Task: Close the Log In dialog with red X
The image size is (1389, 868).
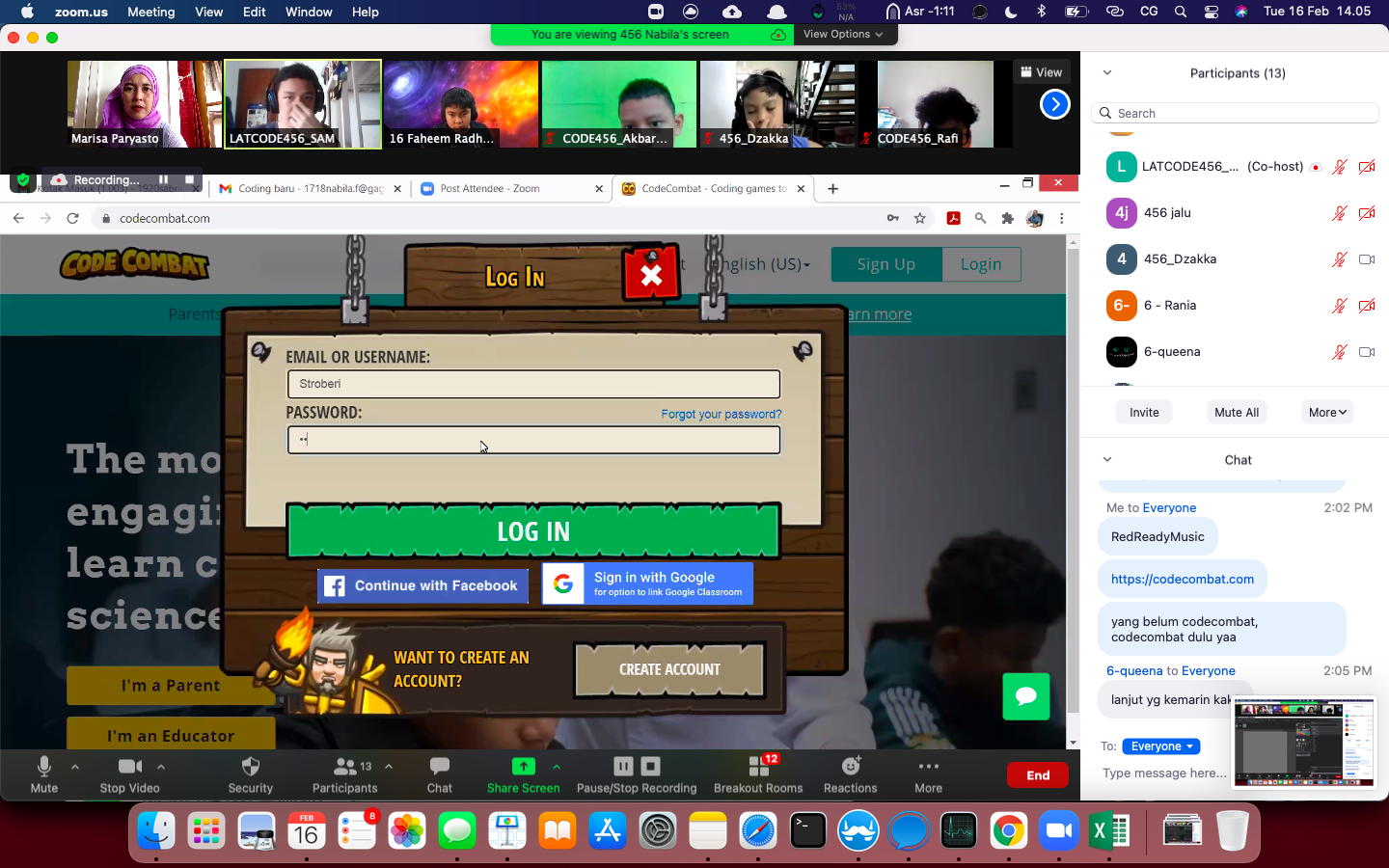Action: tap(651, 275)
